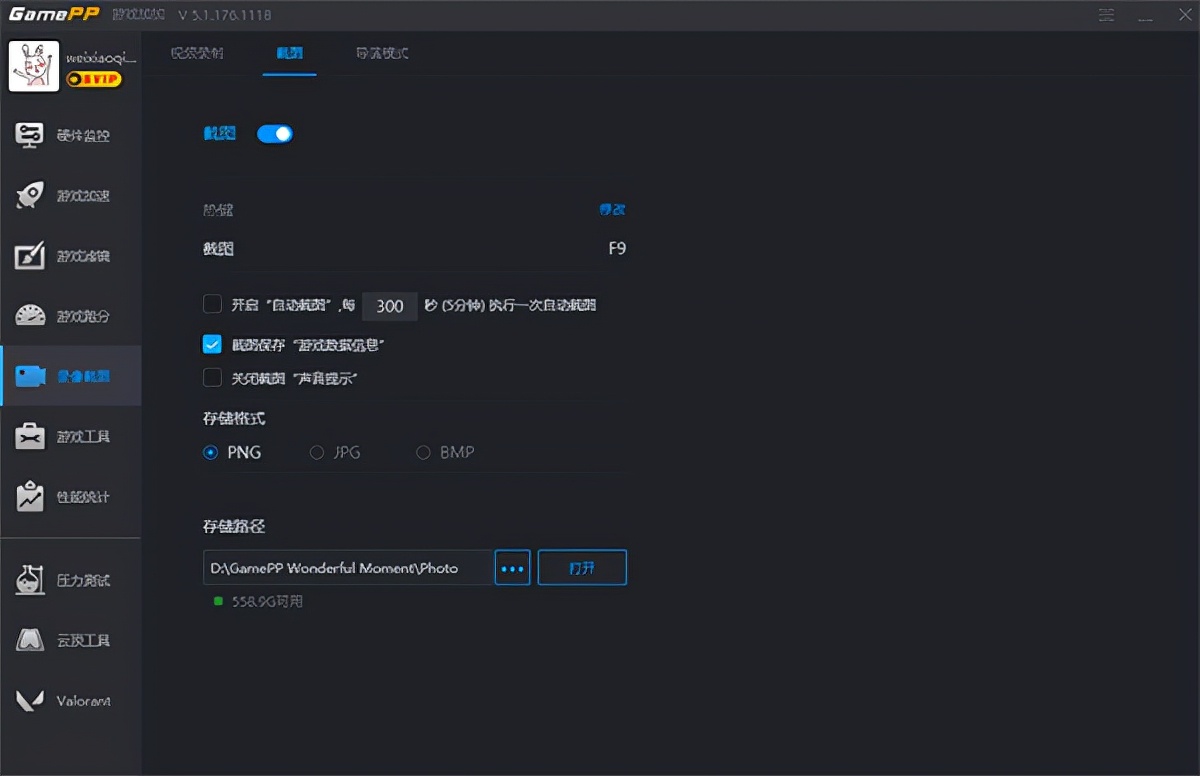The image size is (1200, 776).
Task: Browse for a new storage path
Action: point(512,567)
